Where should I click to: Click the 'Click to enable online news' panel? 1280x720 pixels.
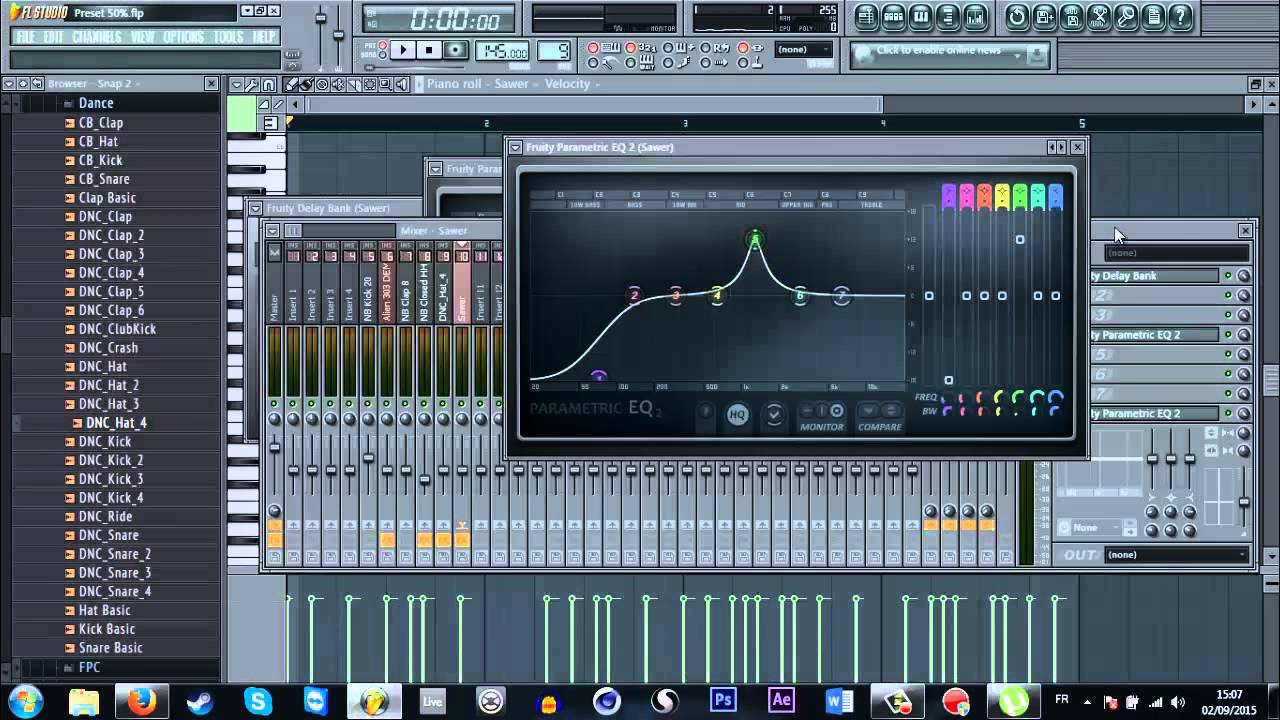(x=949, y=55)
